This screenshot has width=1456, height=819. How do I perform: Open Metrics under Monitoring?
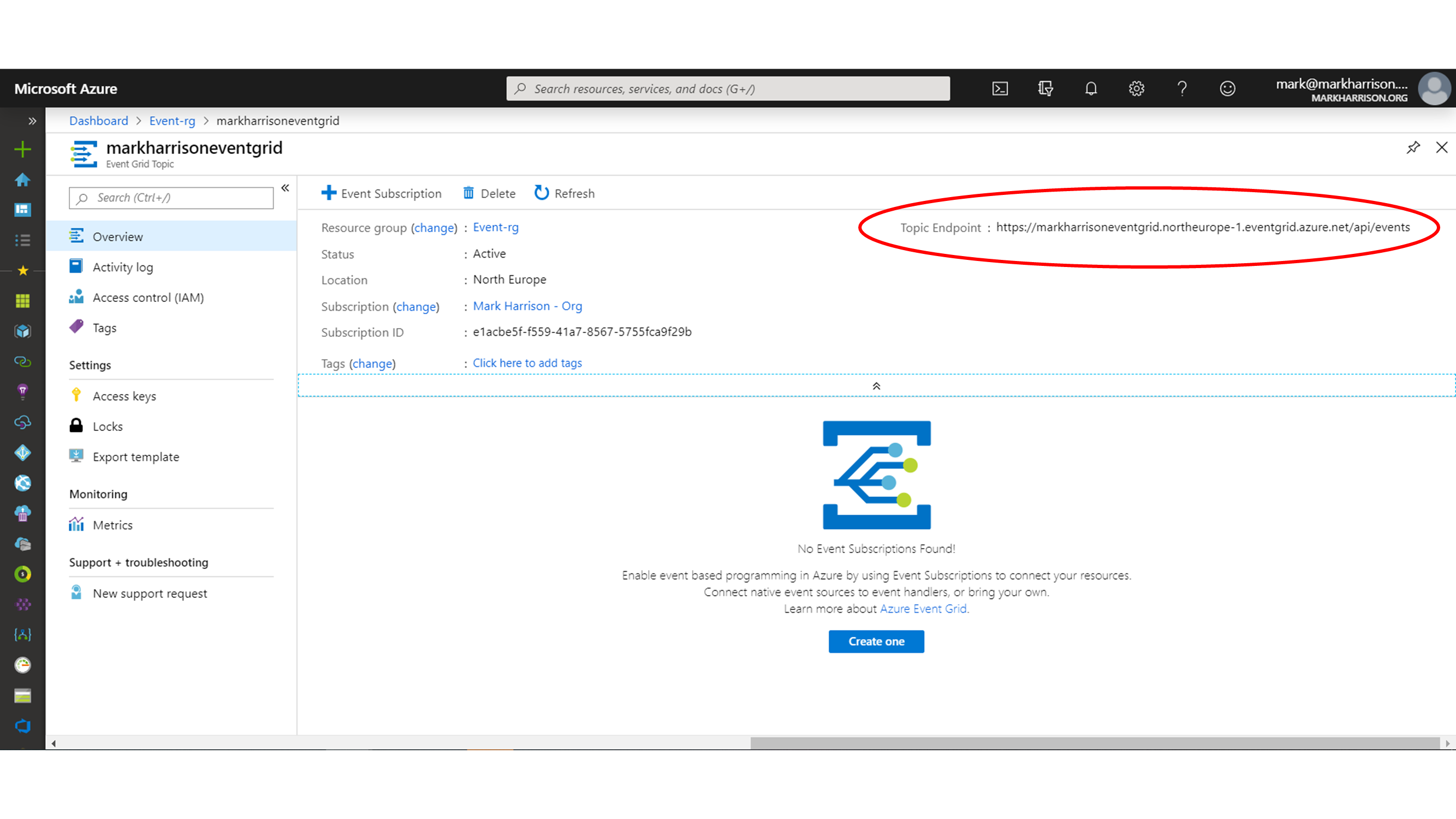(112, 525)
